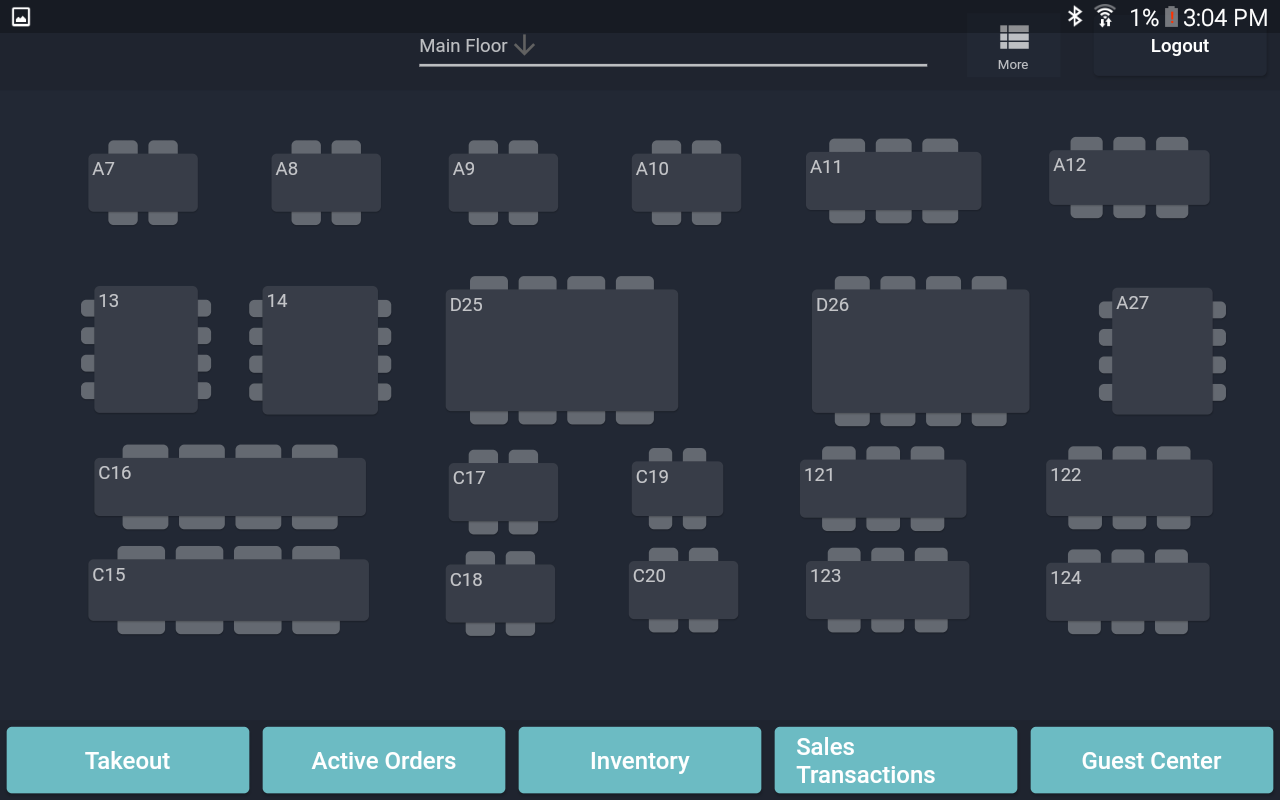Image resolution: width=1280 pixels, height=800 pixels.
Task: Select table A8
Action: pos(326,182)
